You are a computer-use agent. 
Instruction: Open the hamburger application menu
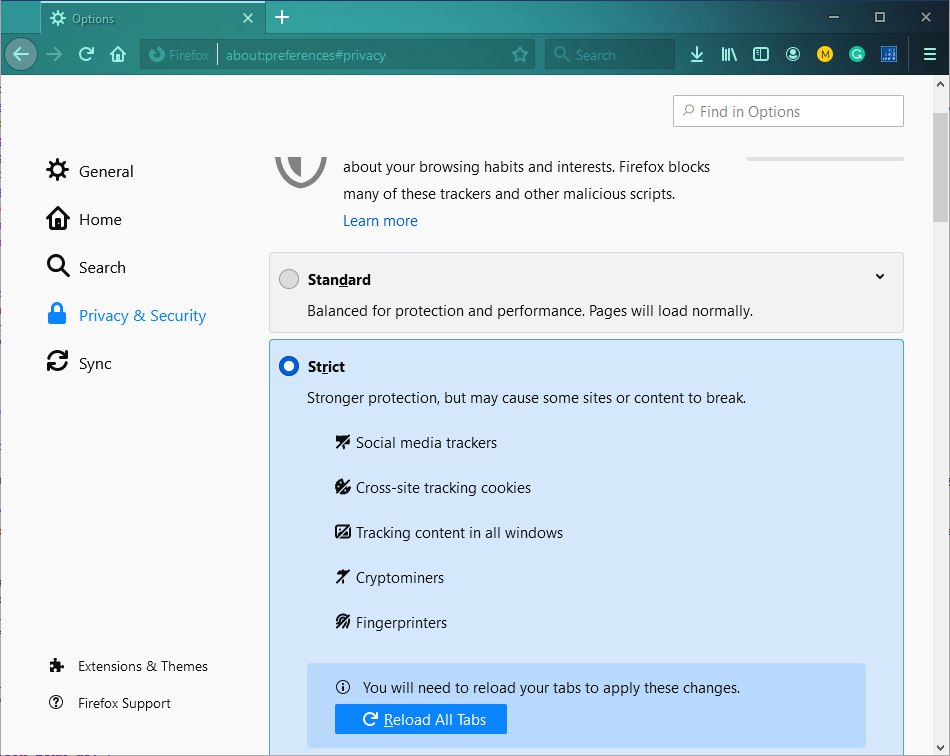click(x=930, y=55)
